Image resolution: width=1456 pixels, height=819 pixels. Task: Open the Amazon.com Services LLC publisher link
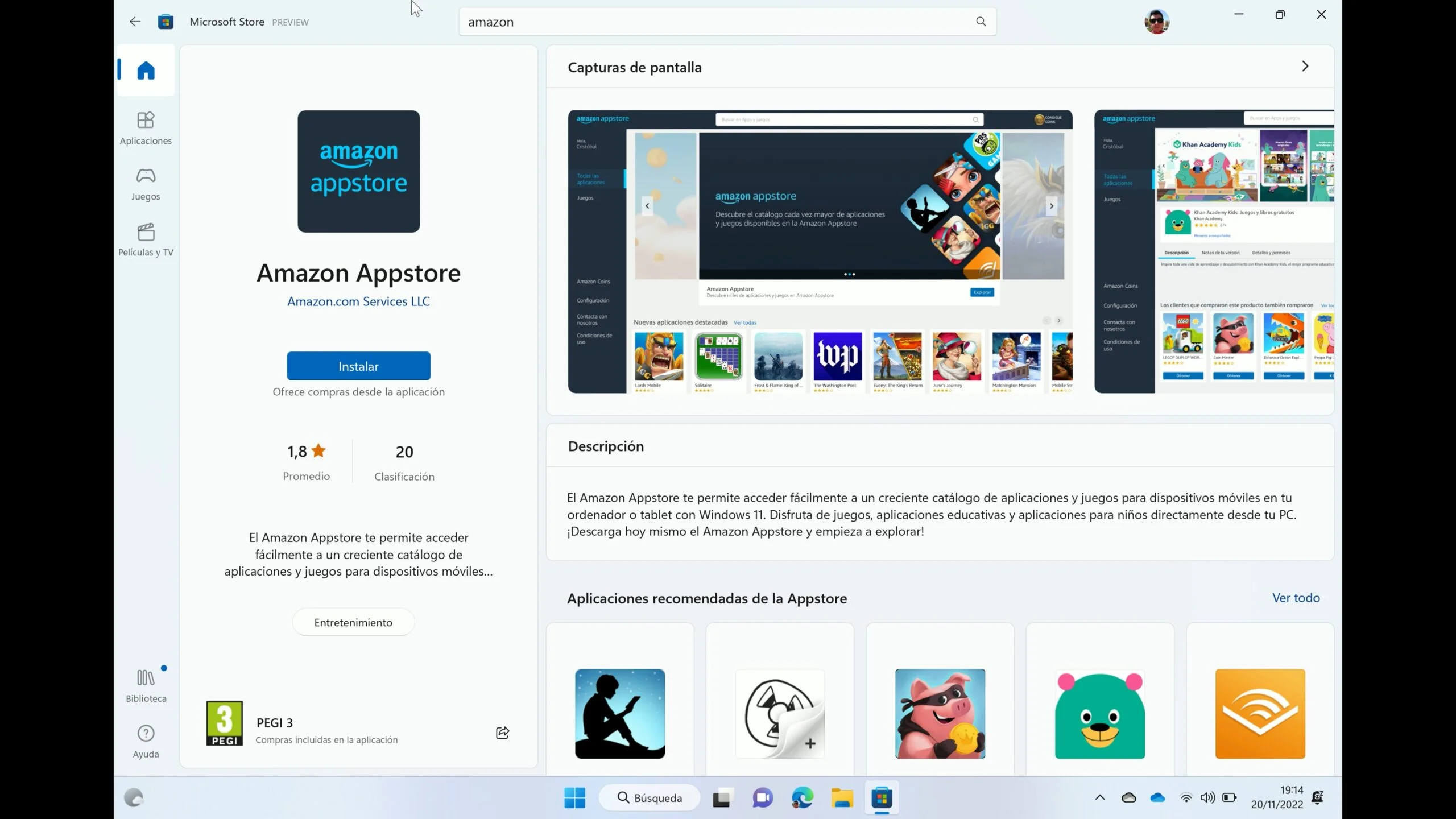coord(358,301)
